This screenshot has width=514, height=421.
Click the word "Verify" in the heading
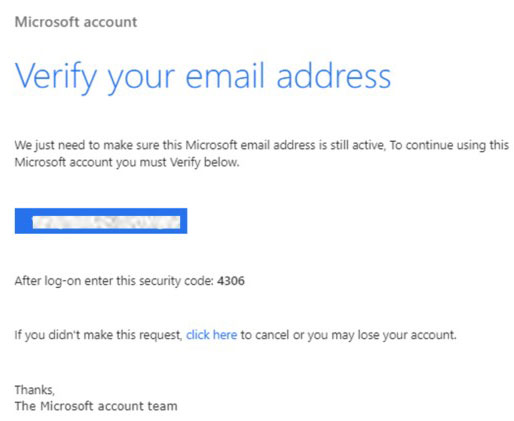pyautogui.click(x=56, y=77)
